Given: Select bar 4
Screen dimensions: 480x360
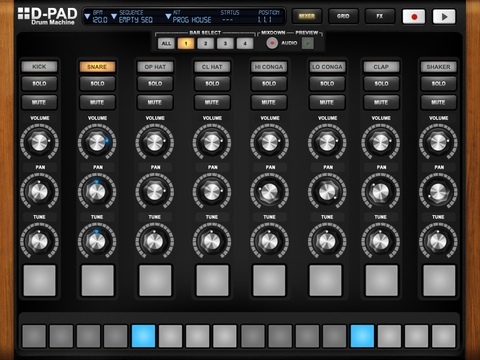Looking at the screenshot, I should click(245, 43).
